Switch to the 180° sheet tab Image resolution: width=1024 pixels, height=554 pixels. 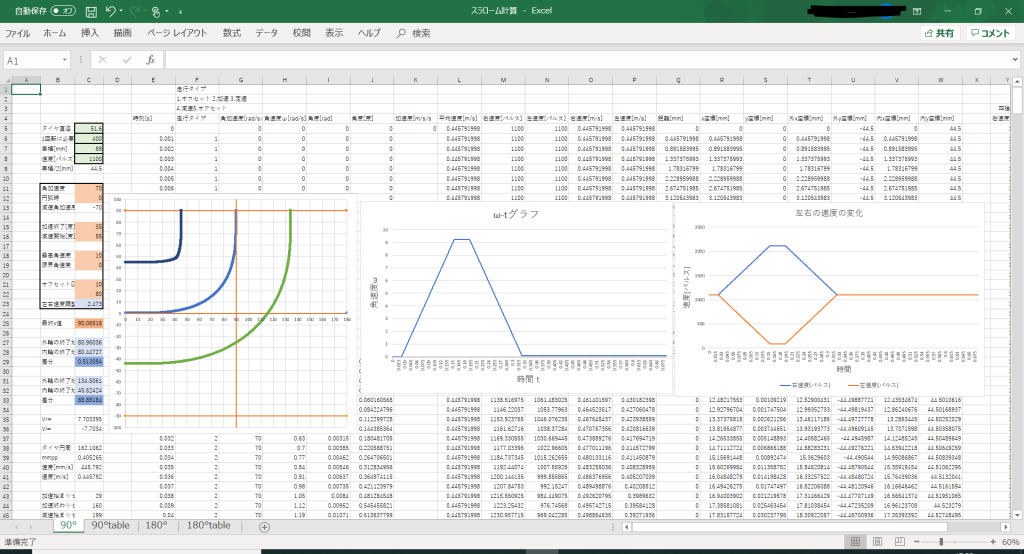pyautogui.click(x=156, y=526)
